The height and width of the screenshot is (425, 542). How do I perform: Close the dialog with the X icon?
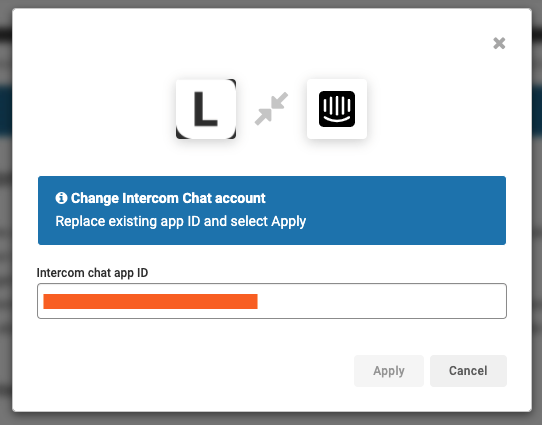499,43
